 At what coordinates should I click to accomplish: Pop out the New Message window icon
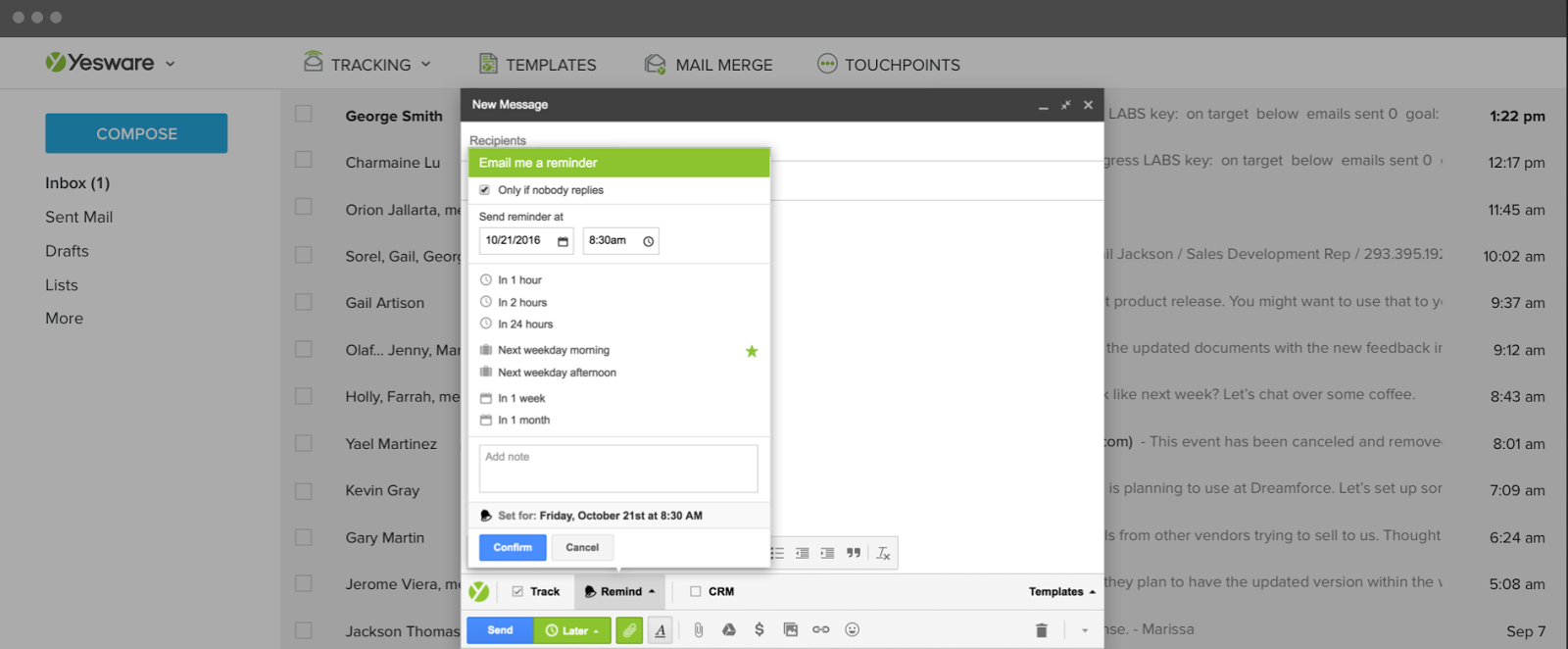tap(1065, 105)
